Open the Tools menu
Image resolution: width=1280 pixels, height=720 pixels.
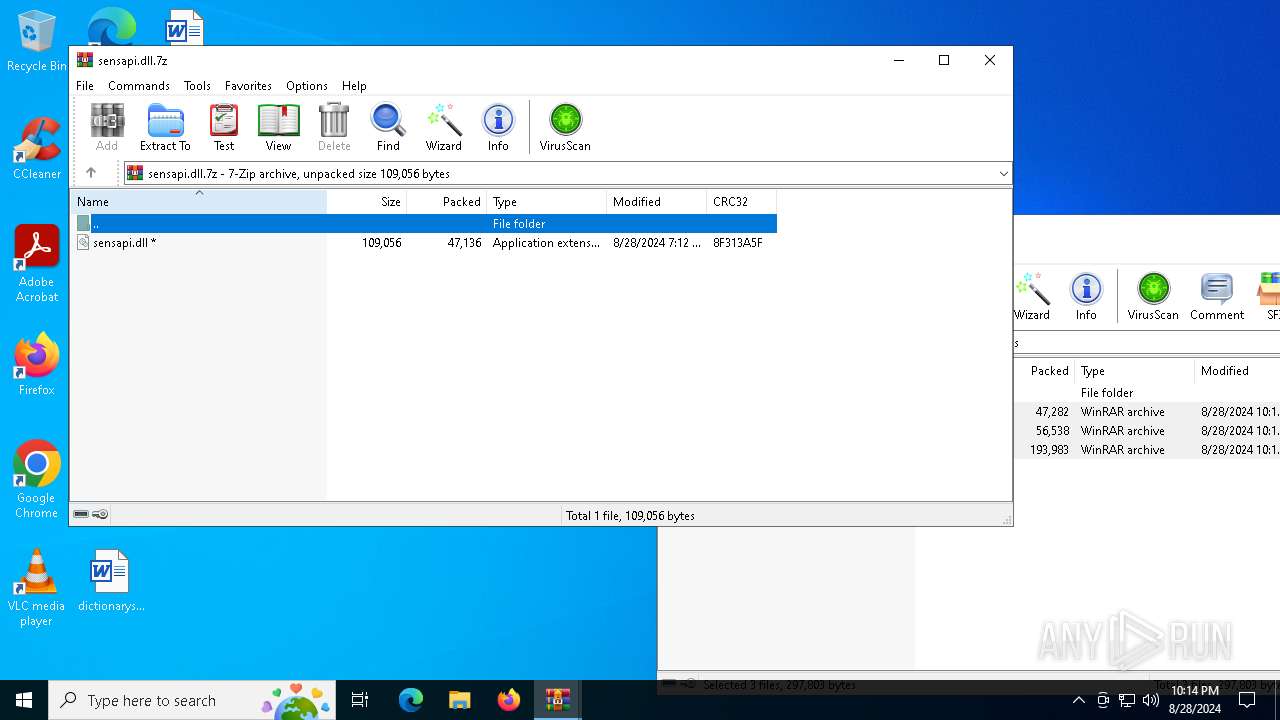(x=197, y=86)
